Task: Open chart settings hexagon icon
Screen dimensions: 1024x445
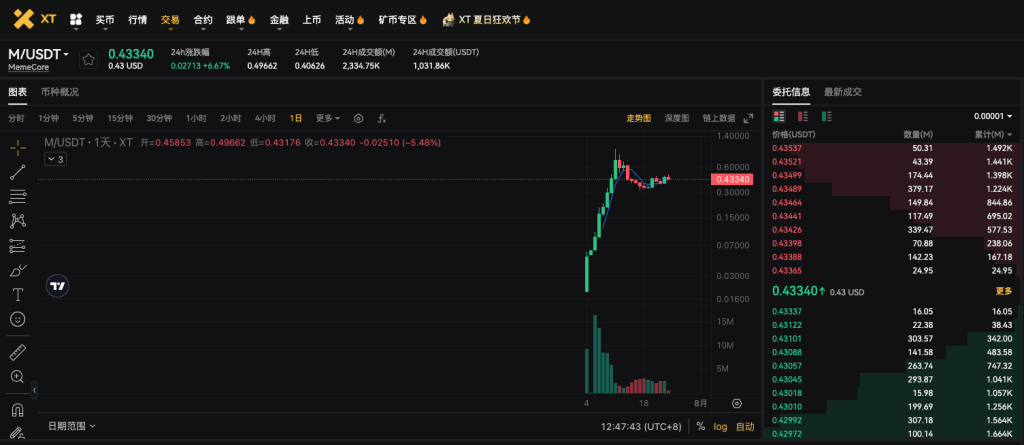Action: [358, 118]
